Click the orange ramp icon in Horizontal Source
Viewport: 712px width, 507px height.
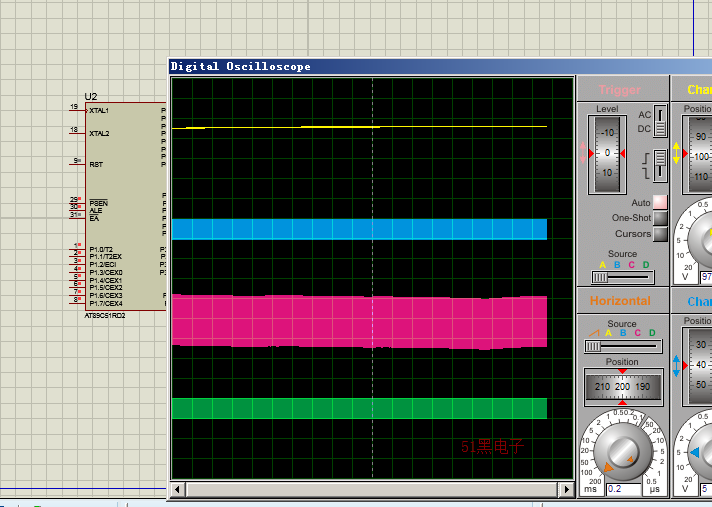594,333
